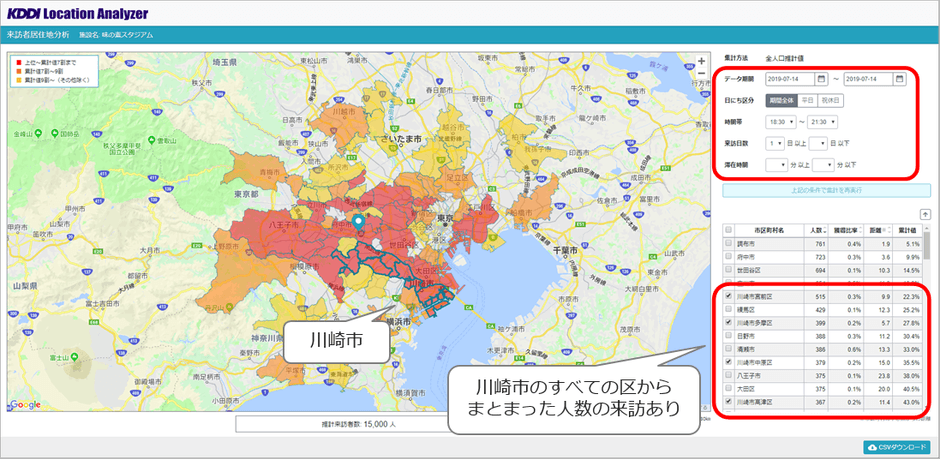Screen dimensions: 940x459
Task: Open the start date calendar picker
Action: tap(822, 79)
